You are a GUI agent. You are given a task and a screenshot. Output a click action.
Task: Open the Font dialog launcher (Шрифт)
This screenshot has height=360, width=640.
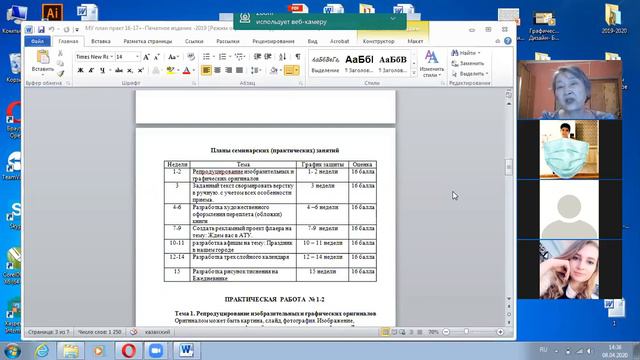(x=194, y=83)
